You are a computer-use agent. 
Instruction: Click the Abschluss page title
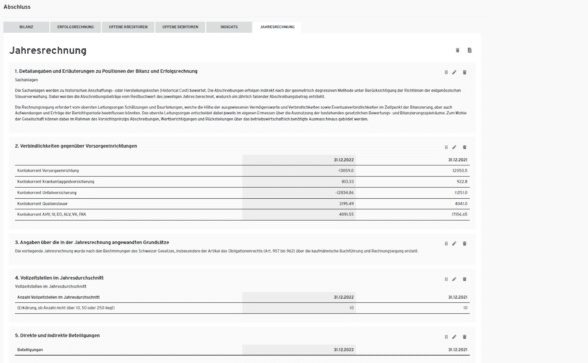pos(17,7)
